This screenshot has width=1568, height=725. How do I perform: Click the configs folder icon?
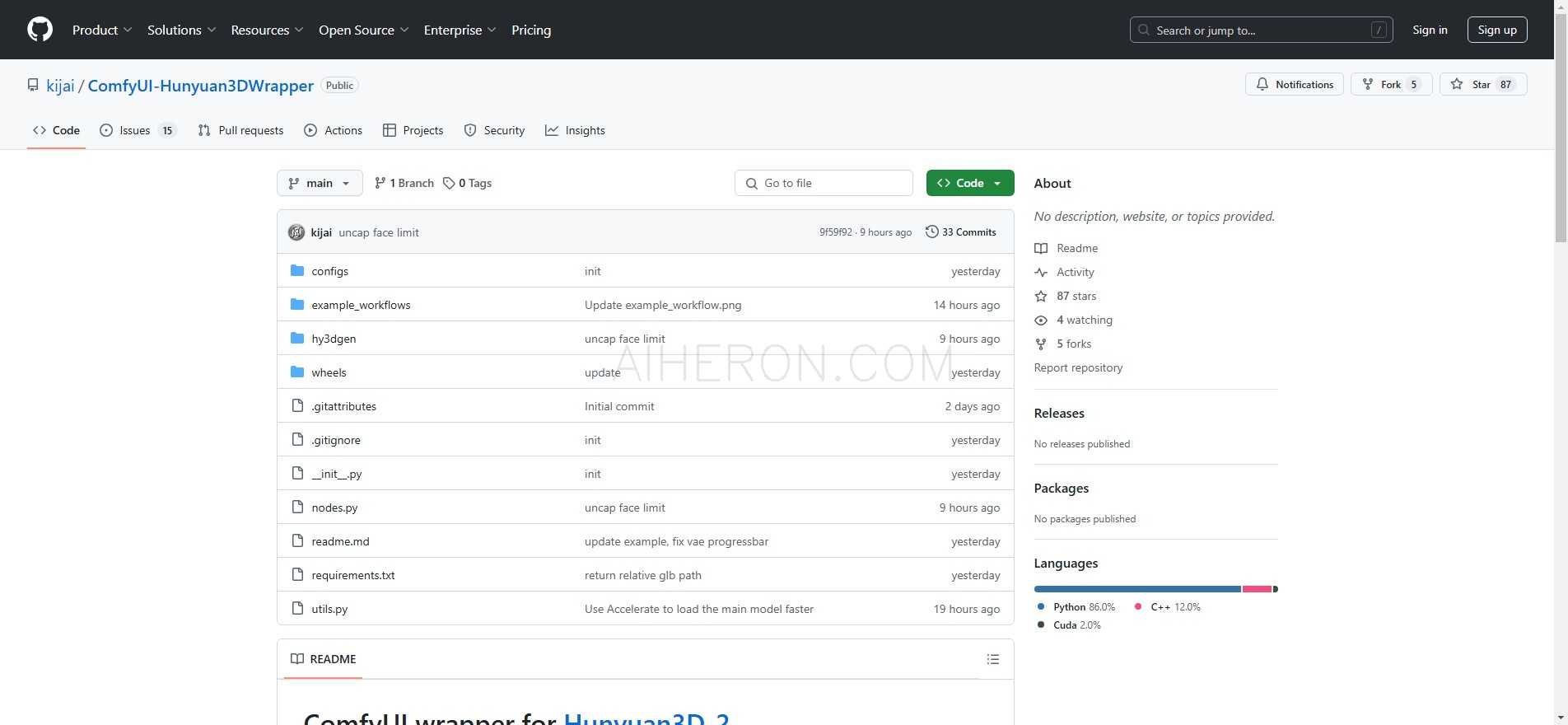297,270
